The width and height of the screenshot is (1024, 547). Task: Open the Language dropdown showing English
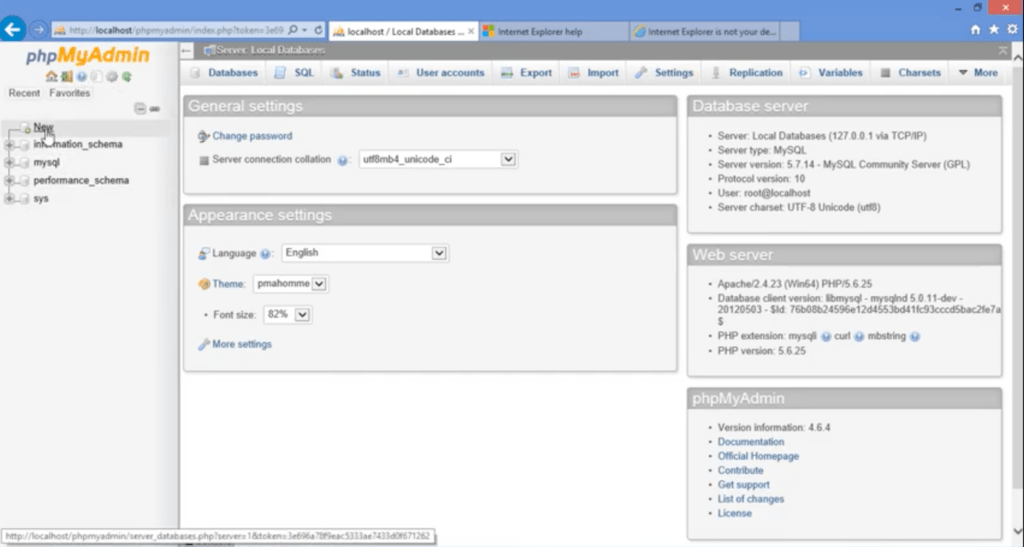pos(438,253)
